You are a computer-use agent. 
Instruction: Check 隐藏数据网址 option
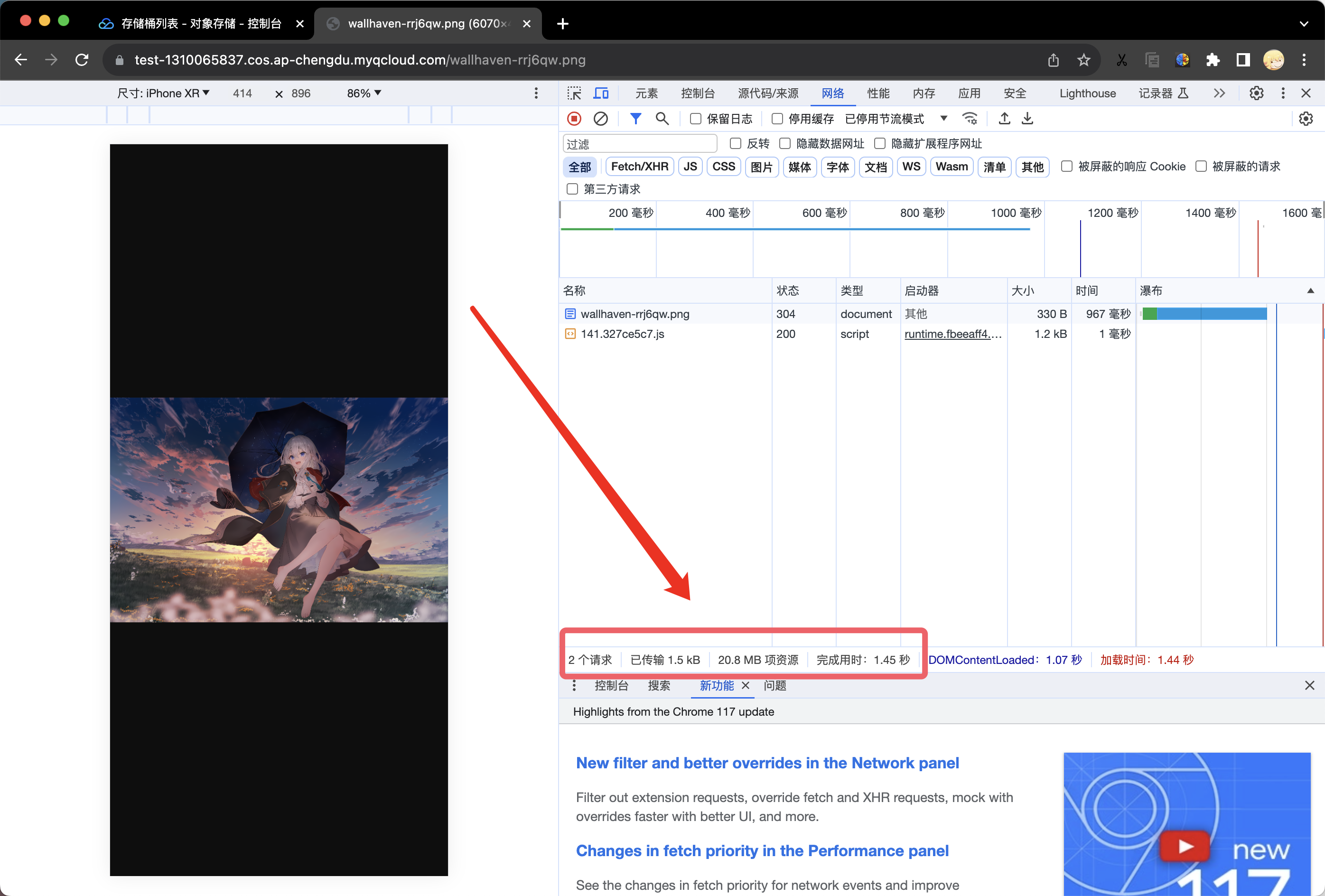click(785, 143)
